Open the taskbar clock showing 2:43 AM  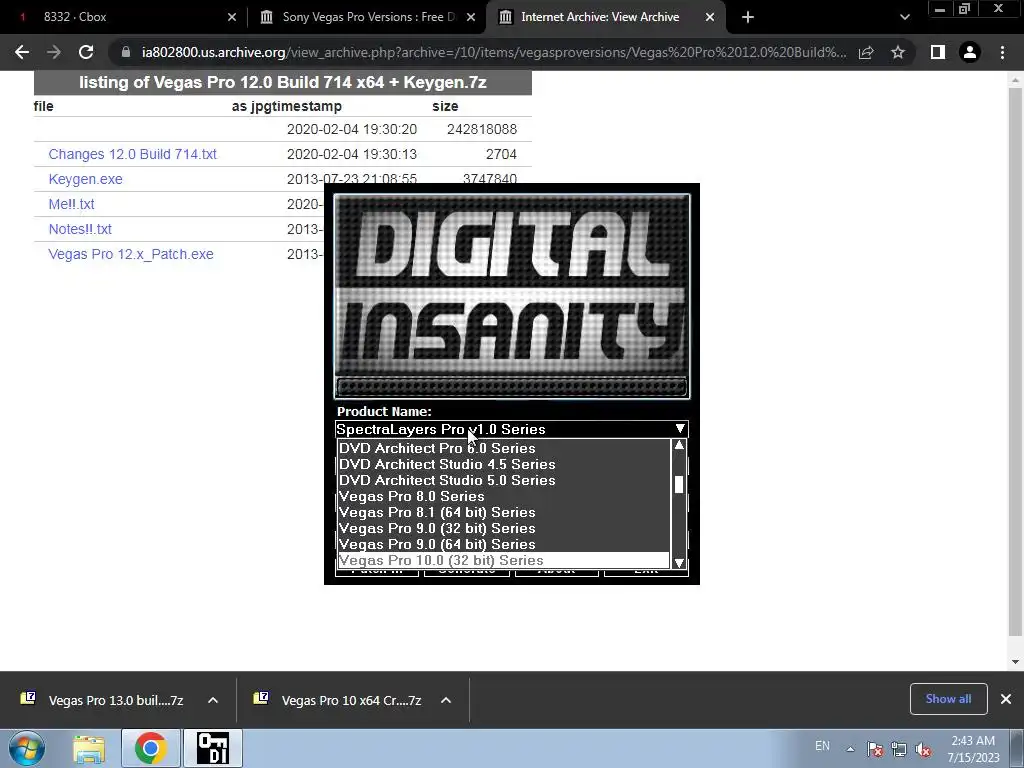[973, 749]
